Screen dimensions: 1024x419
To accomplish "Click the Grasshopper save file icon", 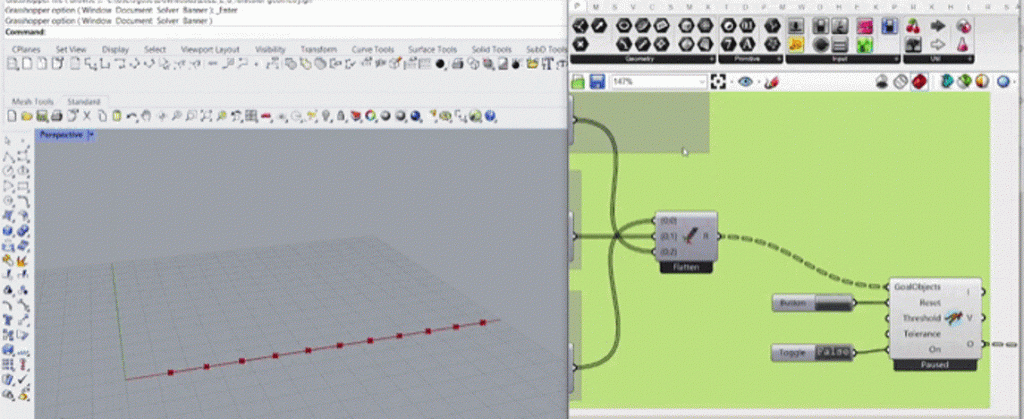I will pyautogui.click(x=597, y=82).
